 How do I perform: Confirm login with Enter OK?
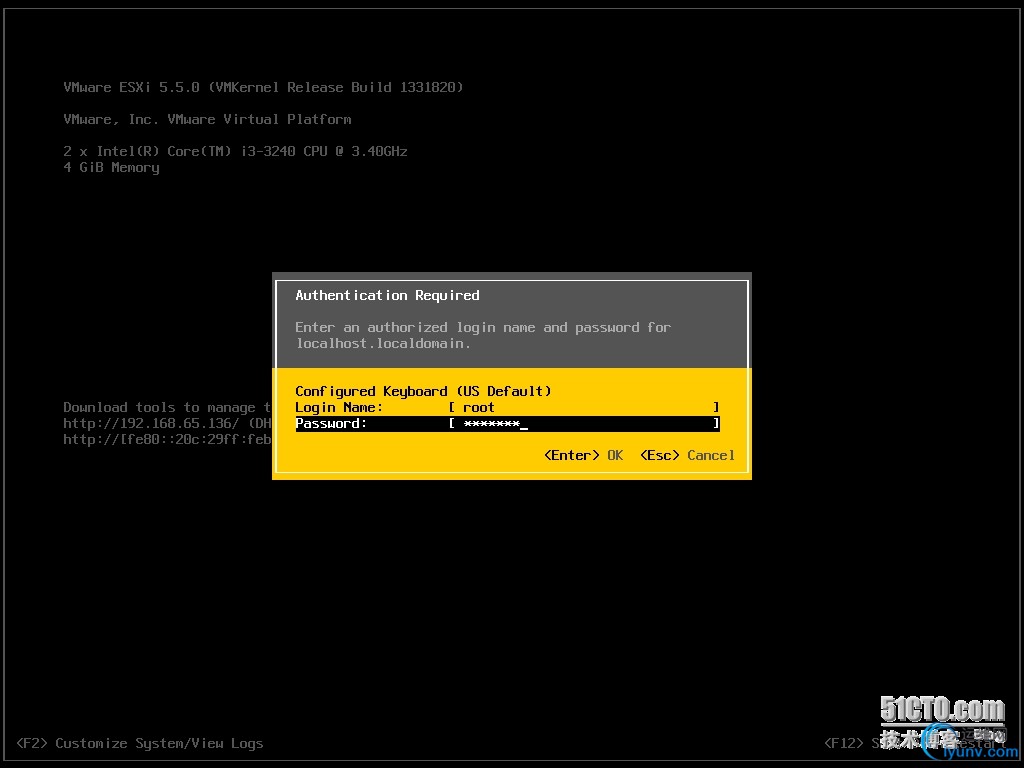click(583, 455)
